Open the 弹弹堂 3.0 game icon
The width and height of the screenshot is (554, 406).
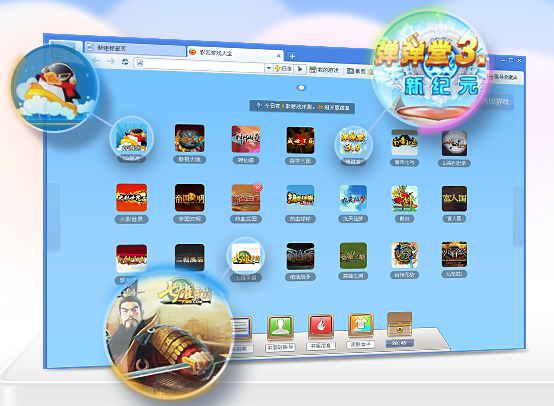(353, 142)
